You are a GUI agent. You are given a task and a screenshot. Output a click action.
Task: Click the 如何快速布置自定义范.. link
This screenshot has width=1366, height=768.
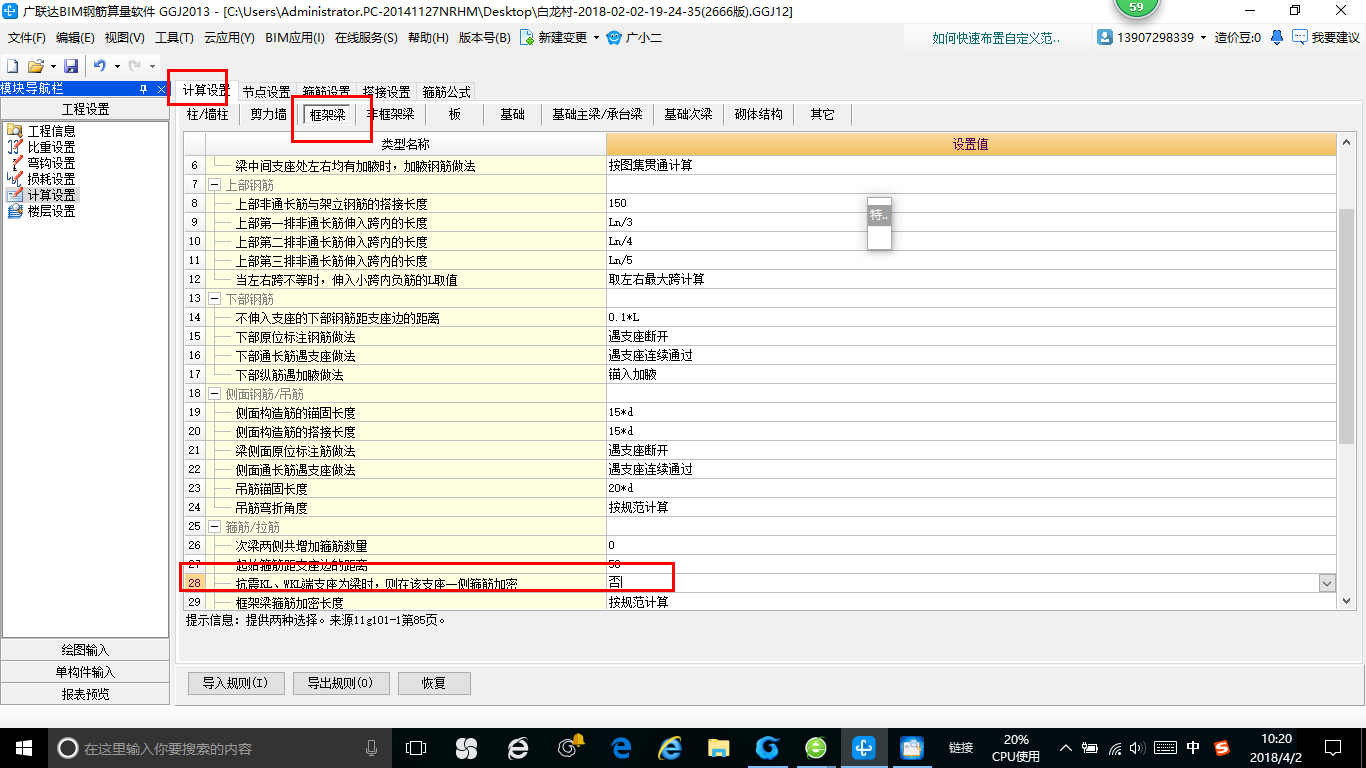coord(996,38)
